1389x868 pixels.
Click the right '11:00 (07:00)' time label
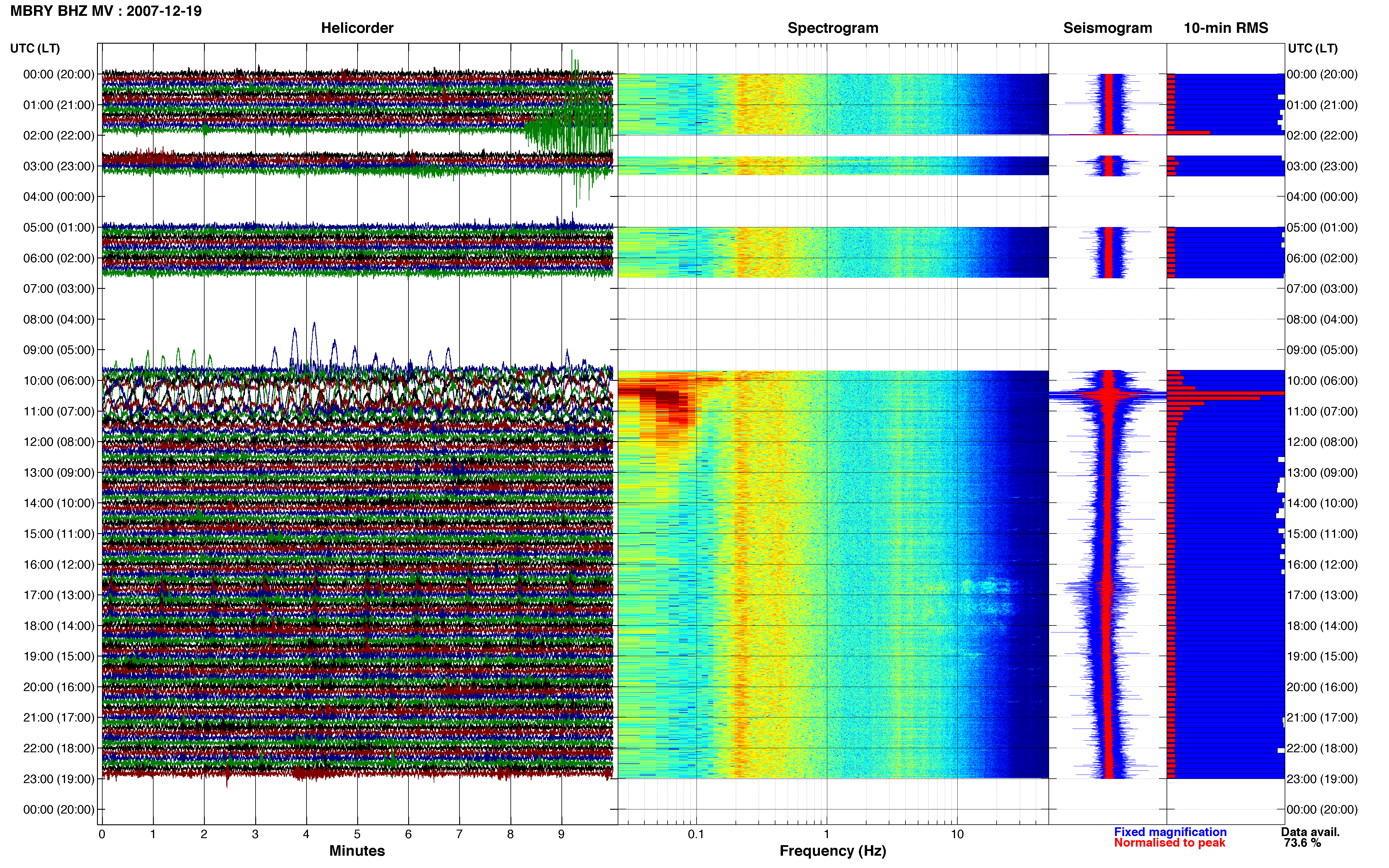click(x=1322, y=411)
